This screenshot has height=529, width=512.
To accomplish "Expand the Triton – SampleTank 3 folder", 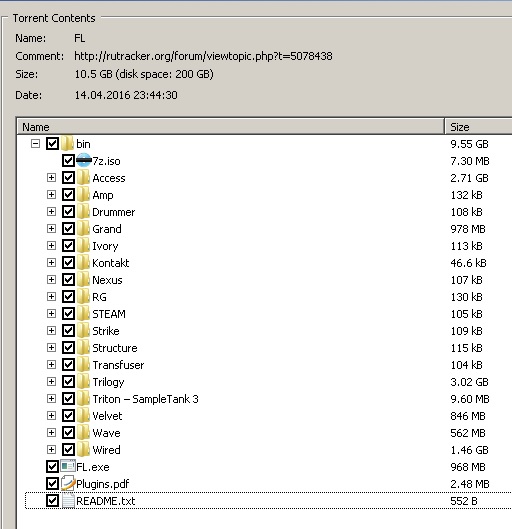I will point(51,398).
